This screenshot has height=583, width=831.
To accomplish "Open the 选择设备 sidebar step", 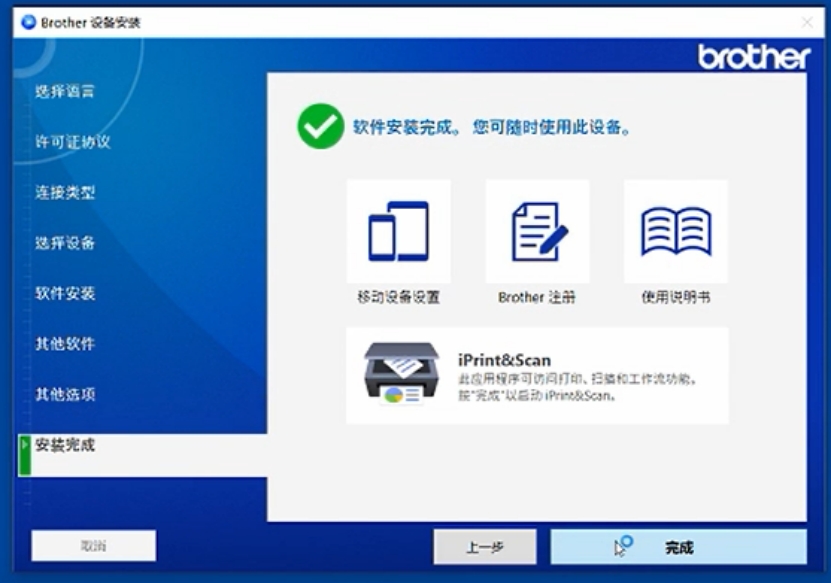I will [65, 243].
